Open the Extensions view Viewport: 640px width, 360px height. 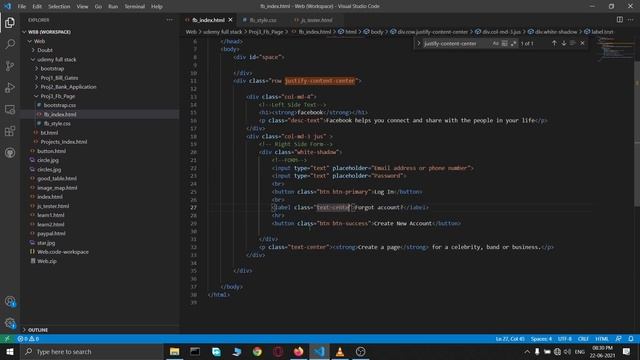coord(10,131)
